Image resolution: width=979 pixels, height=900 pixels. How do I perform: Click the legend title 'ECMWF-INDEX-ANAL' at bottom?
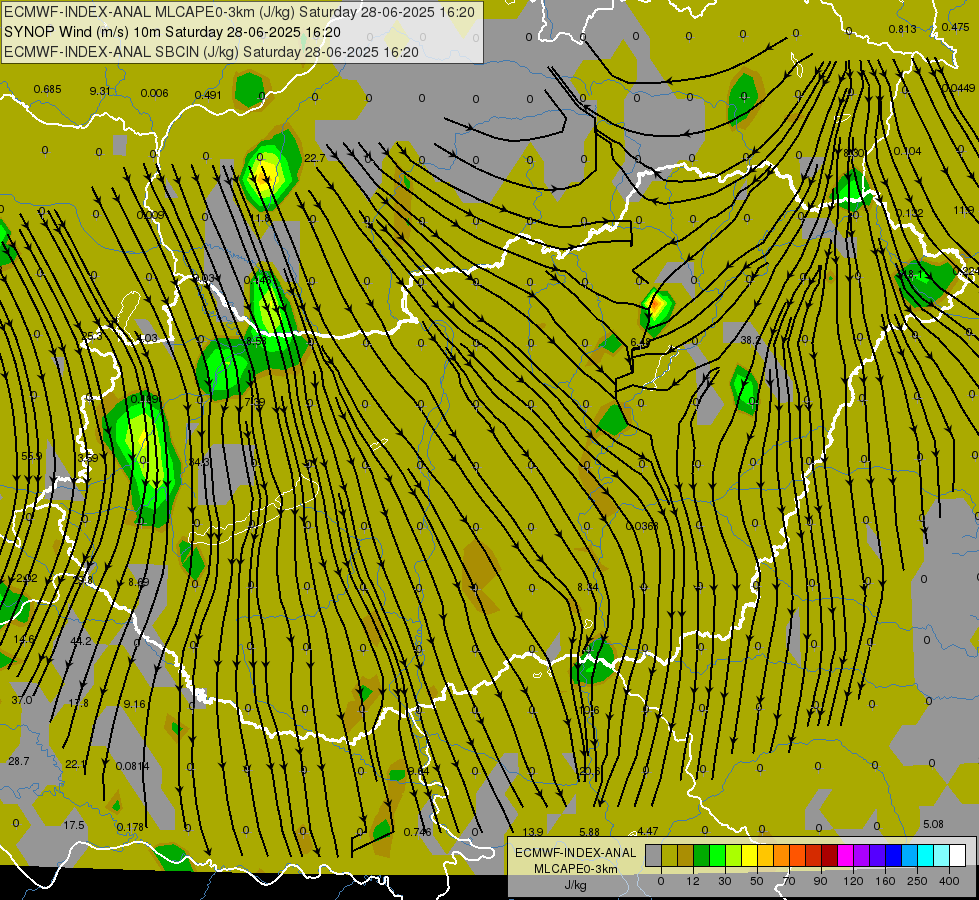point(576,853)
